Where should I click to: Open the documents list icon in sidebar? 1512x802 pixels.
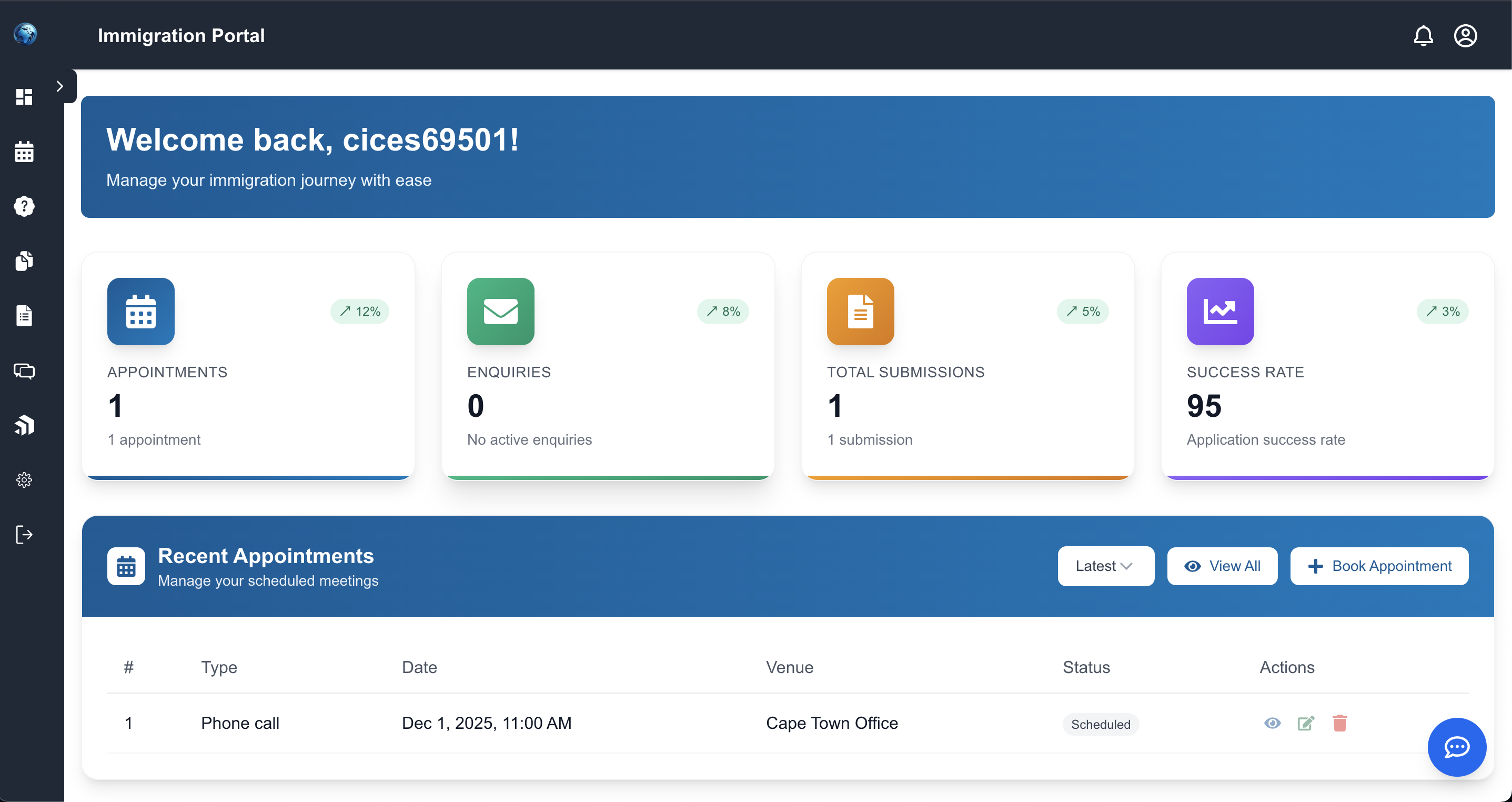pyautogui.click(x=24, y=315)
